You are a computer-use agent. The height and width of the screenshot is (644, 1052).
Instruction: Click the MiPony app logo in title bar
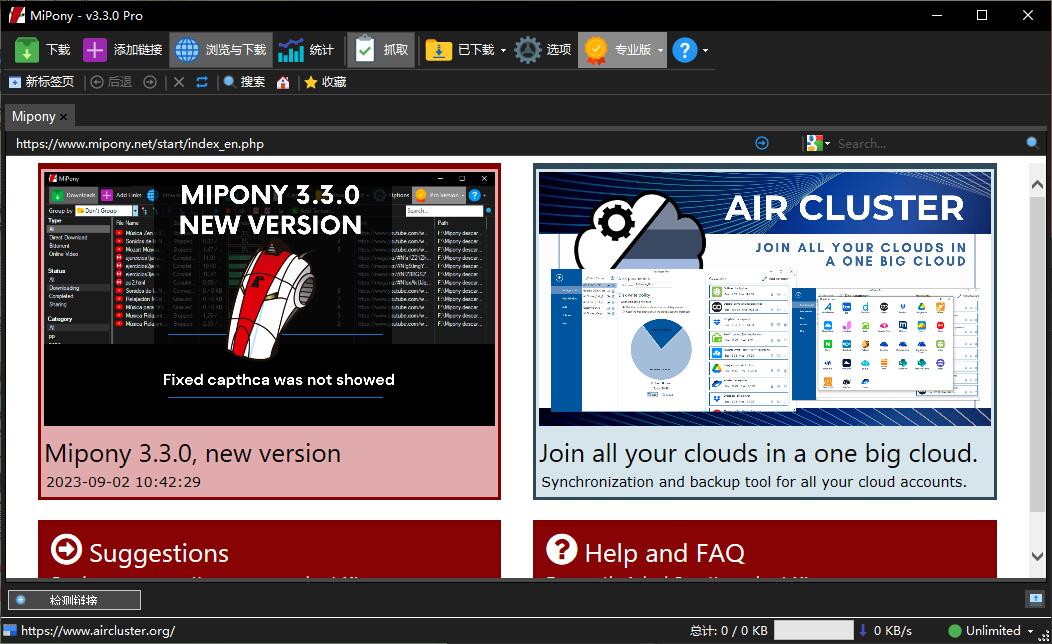pyautogui.click(x=17, y=15)
